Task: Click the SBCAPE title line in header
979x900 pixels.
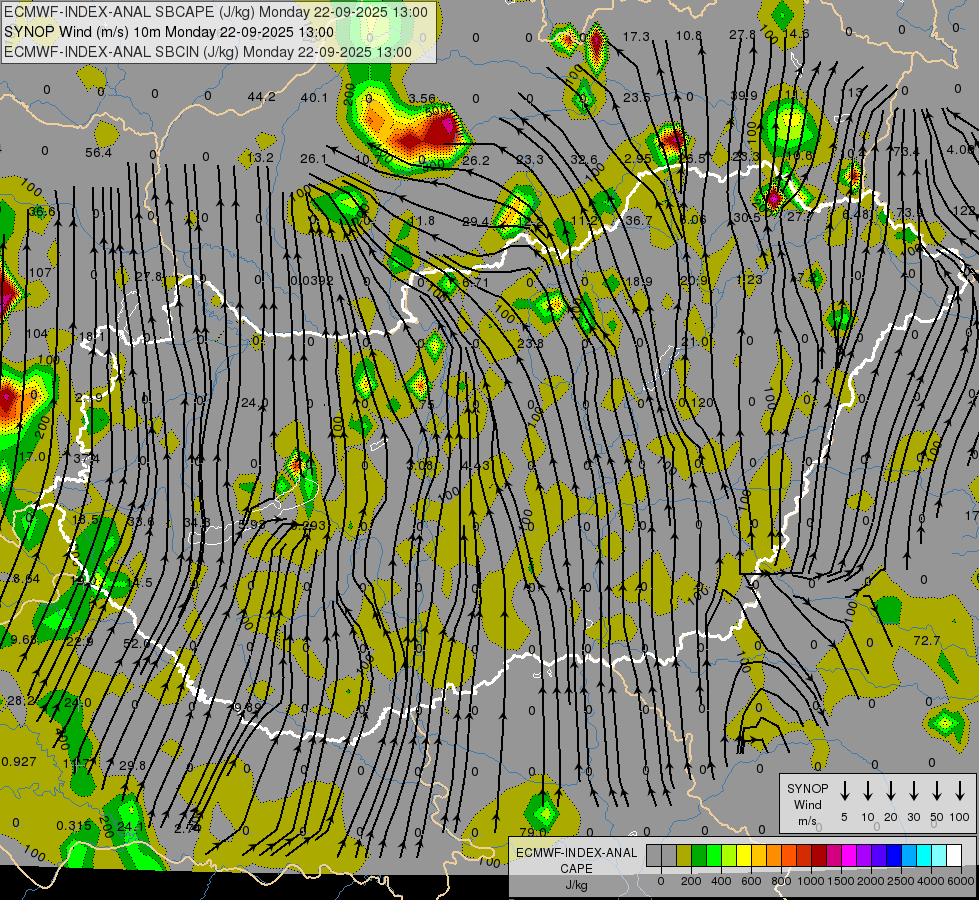Action: click(216, 12)
